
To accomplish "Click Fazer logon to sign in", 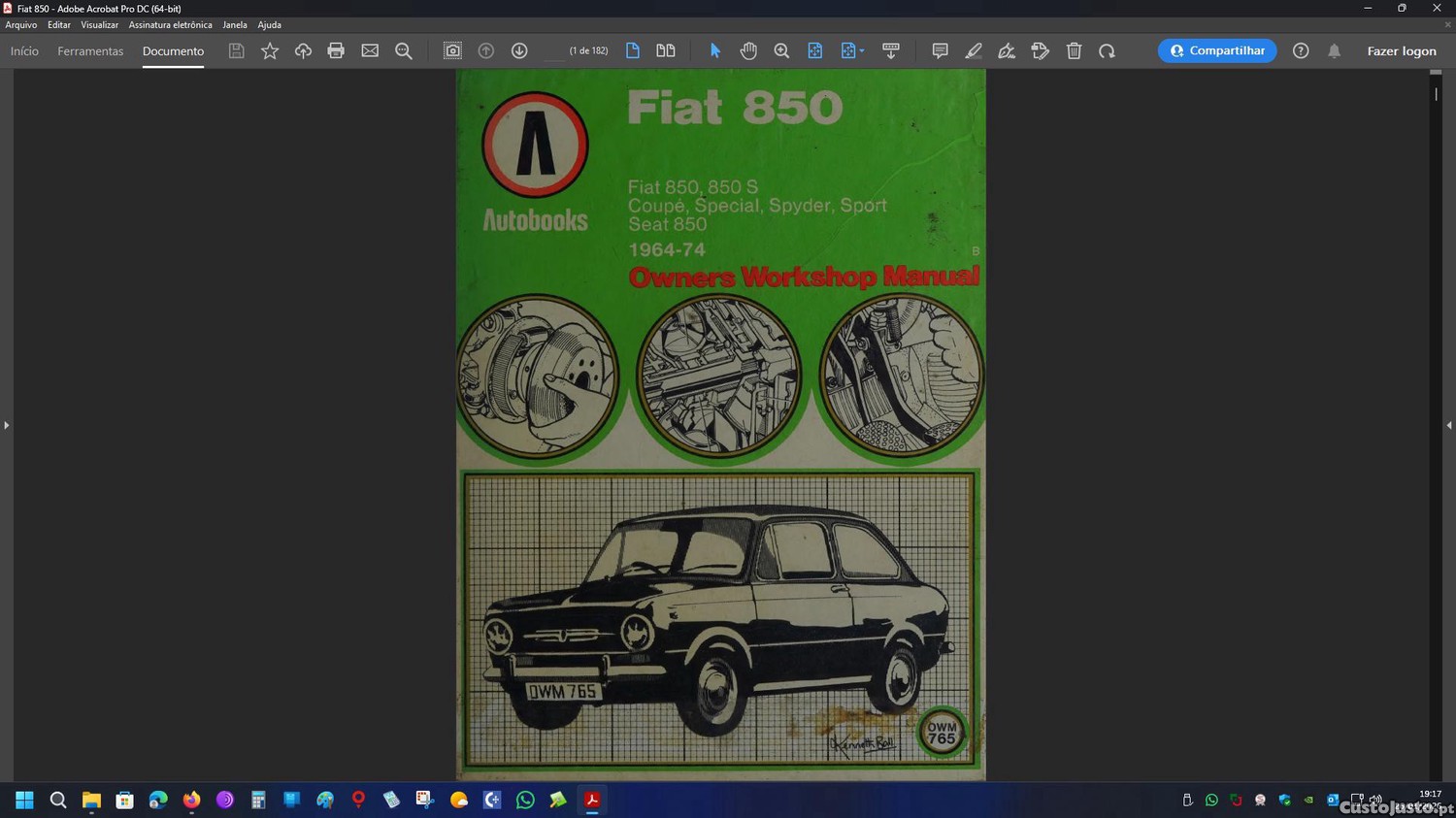I will pos(1401,51).
